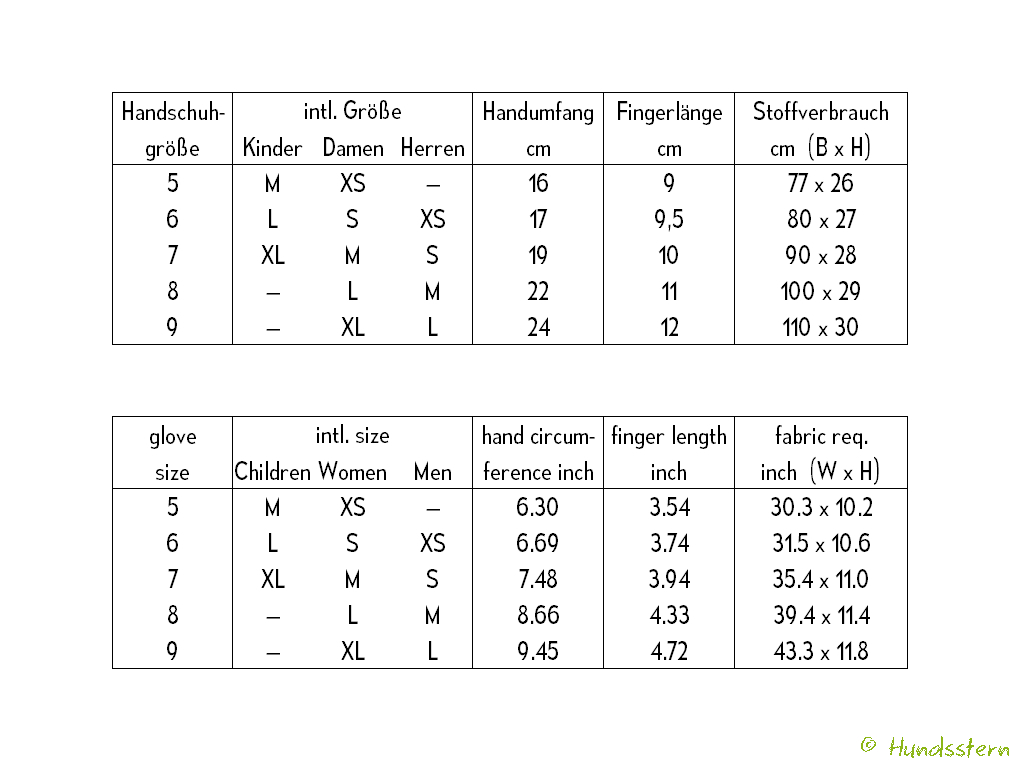The image size is (1024, 768).
Task: Select the Stoffverbrauch column header
Action: pos(821,129)
